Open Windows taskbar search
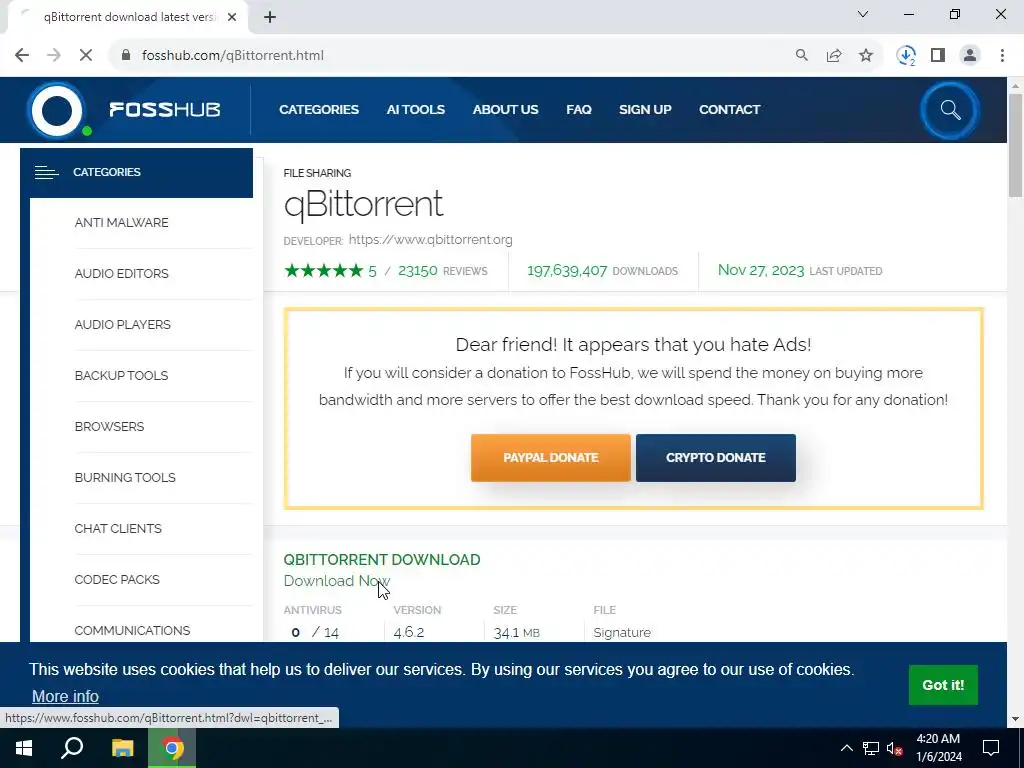Screen dimensions: 1024x768 click(x=72, y=748)
